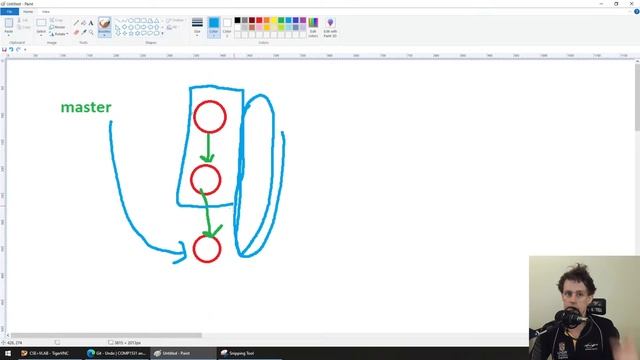
Task: Open Paint Help question mark icon
Action: click(x=636, y=11)
